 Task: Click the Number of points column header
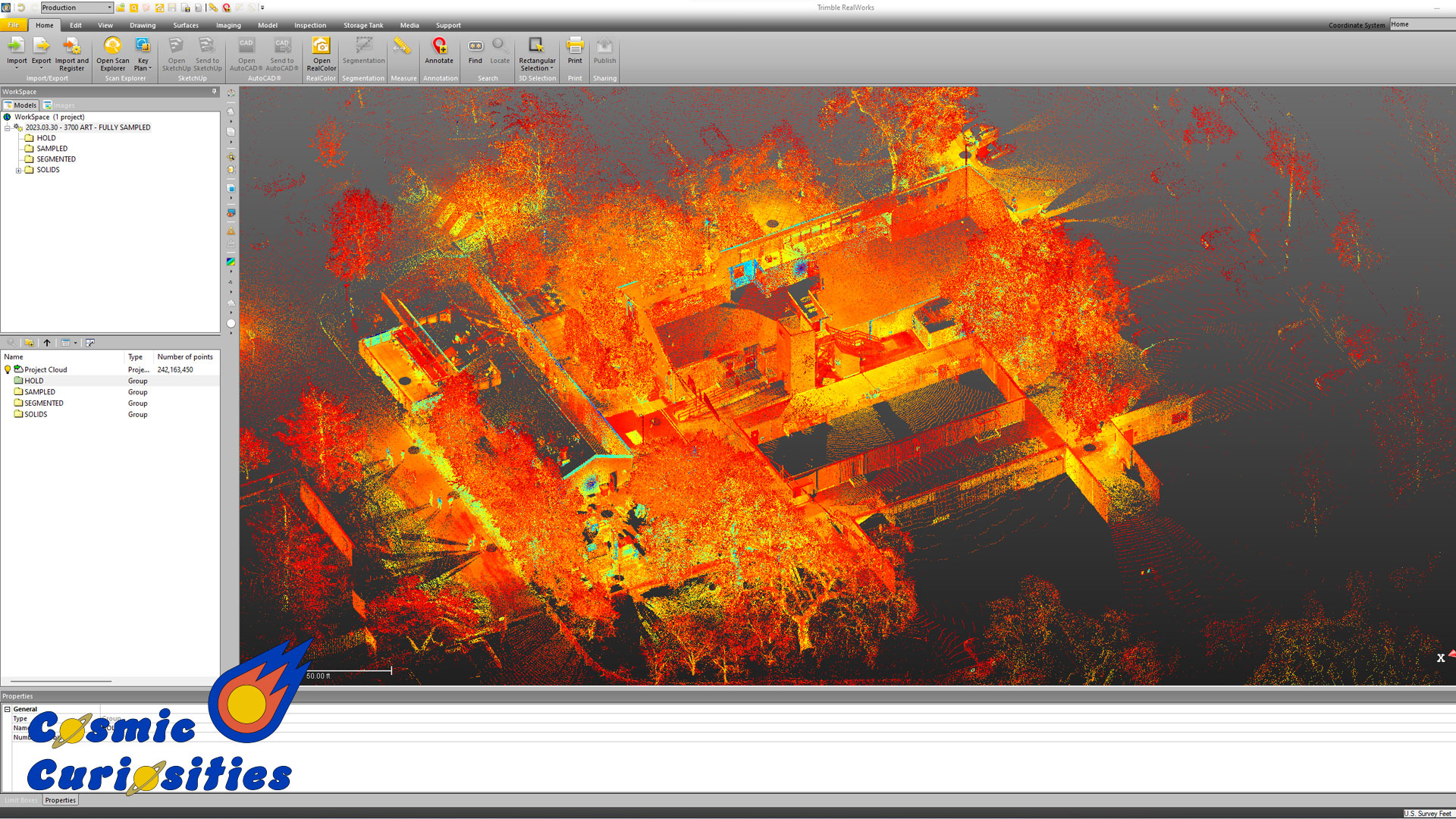[x=185, y=357]
